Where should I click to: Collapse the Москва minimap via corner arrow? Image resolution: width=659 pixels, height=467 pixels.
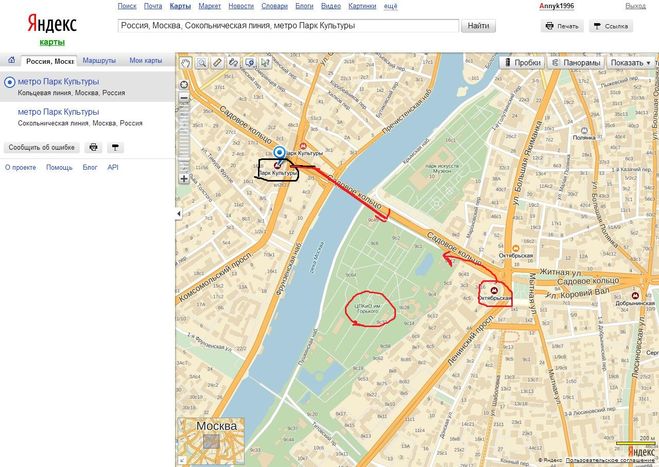click(181, 461)
